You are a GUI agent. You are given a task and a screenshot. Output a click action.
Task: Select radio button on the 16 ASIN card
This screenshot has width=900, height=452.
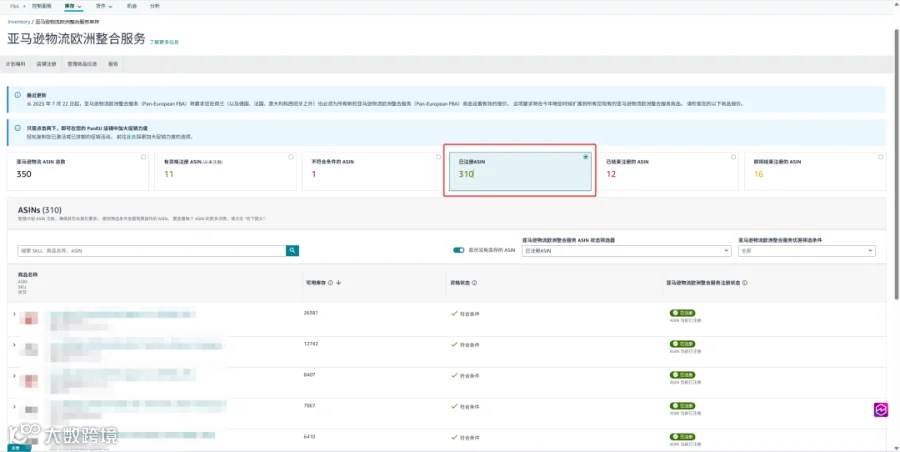click(880, 157)
